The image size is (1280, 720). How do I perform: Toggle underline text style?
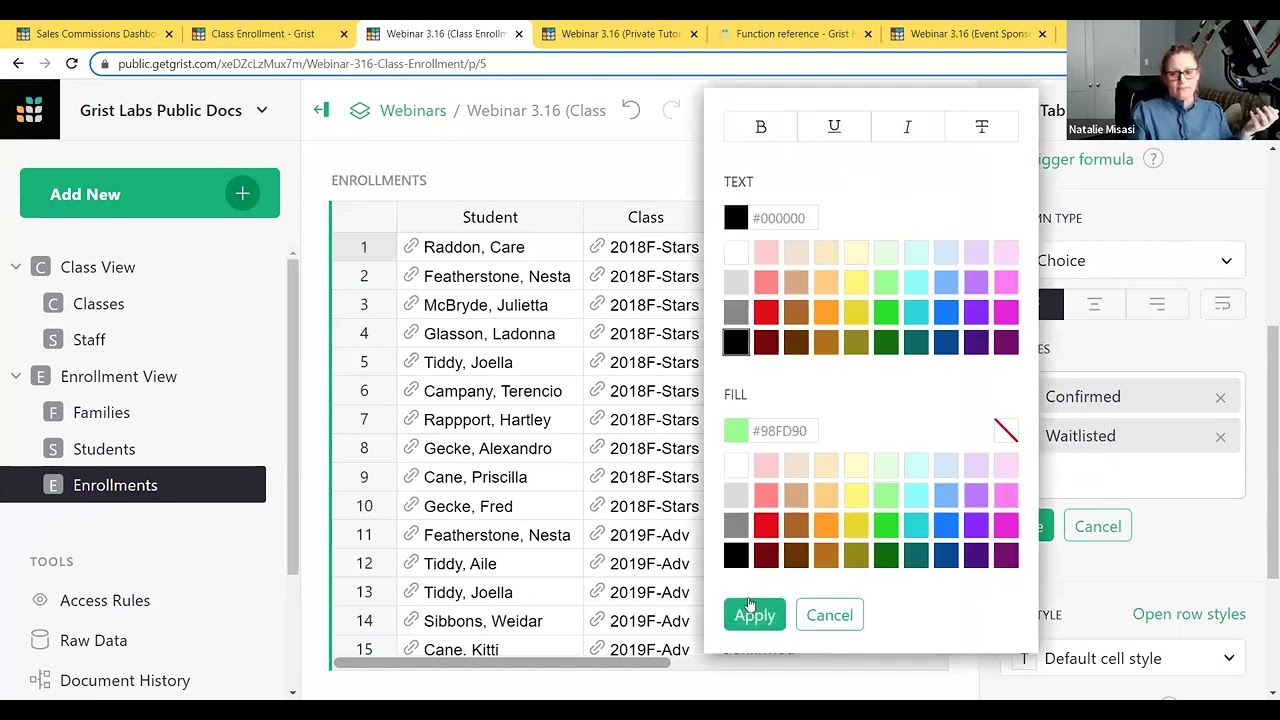pos(834,127)
